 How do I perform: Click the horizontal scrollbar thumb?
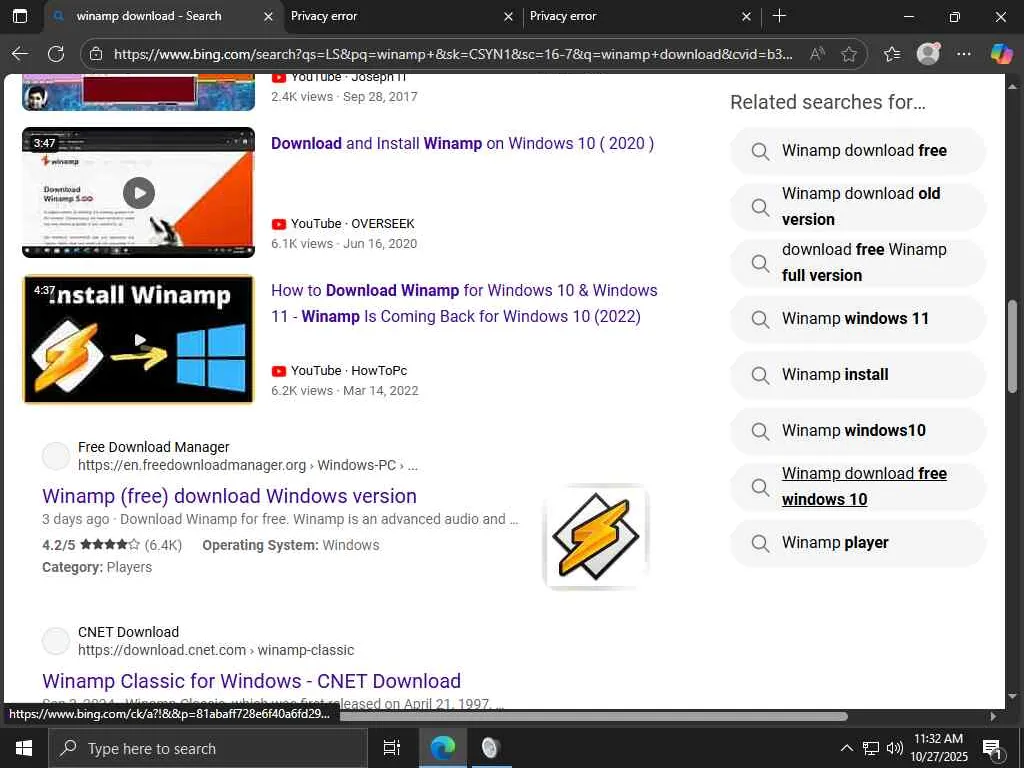[593, 716]
